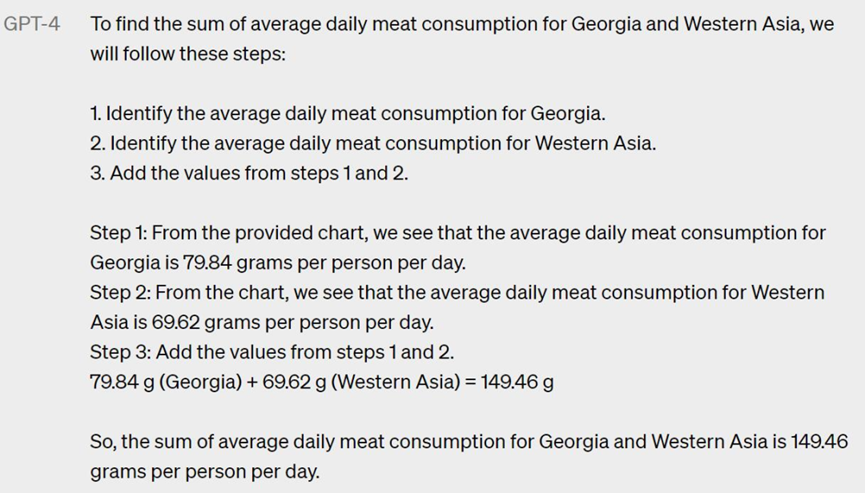This screenshot has width=865, height=493.
Task: Click the word 'So,' starting the conclusion
Action: pyautogui.click(x=103, y=442)
